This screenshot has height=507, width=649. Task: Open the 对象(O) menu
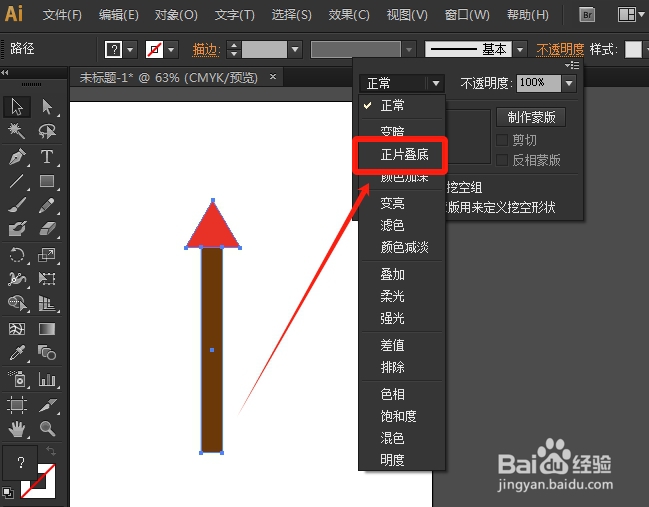pyautogui.click(x=176, y=15)
